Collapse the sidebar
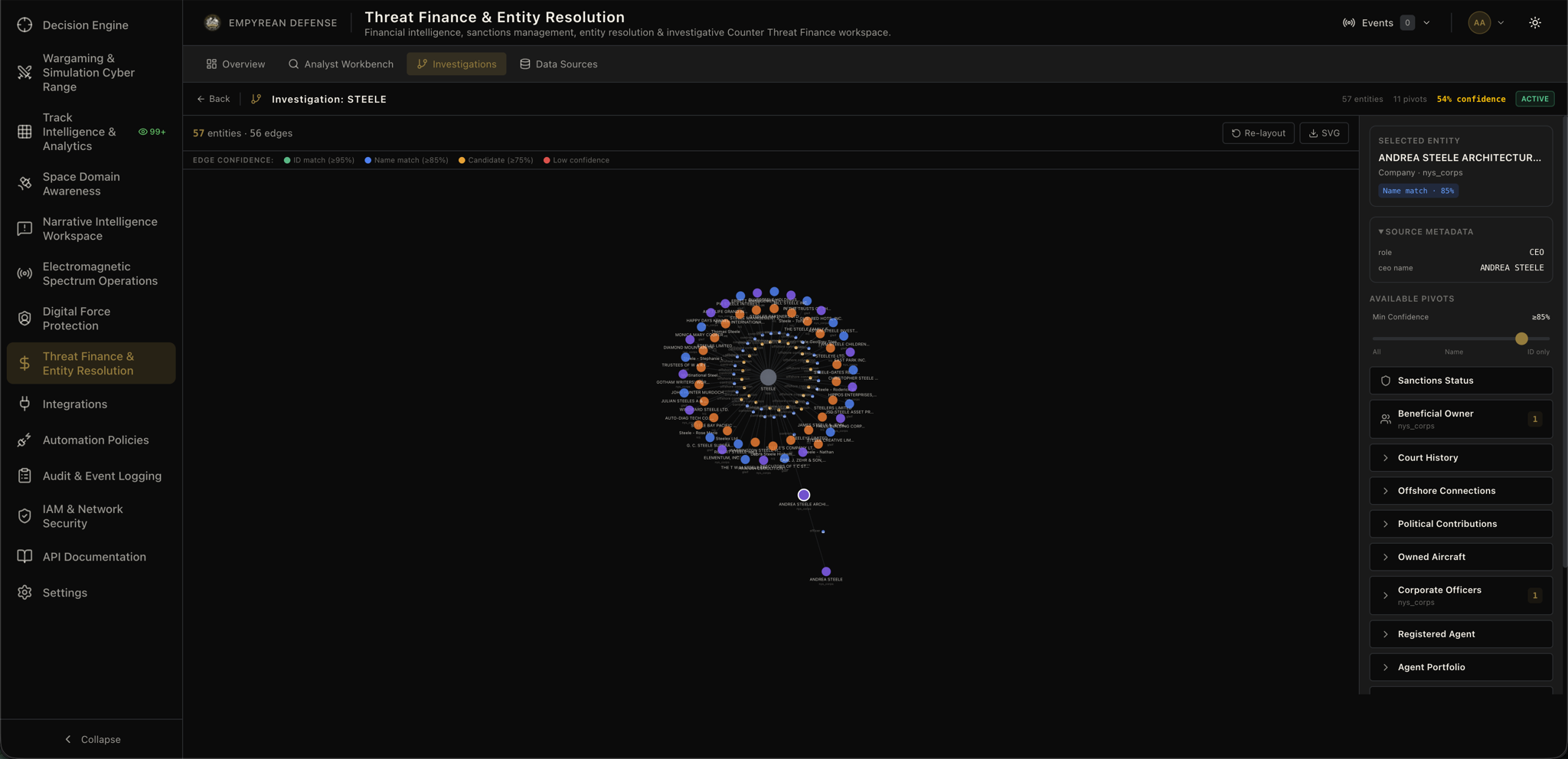 point(92,739)
